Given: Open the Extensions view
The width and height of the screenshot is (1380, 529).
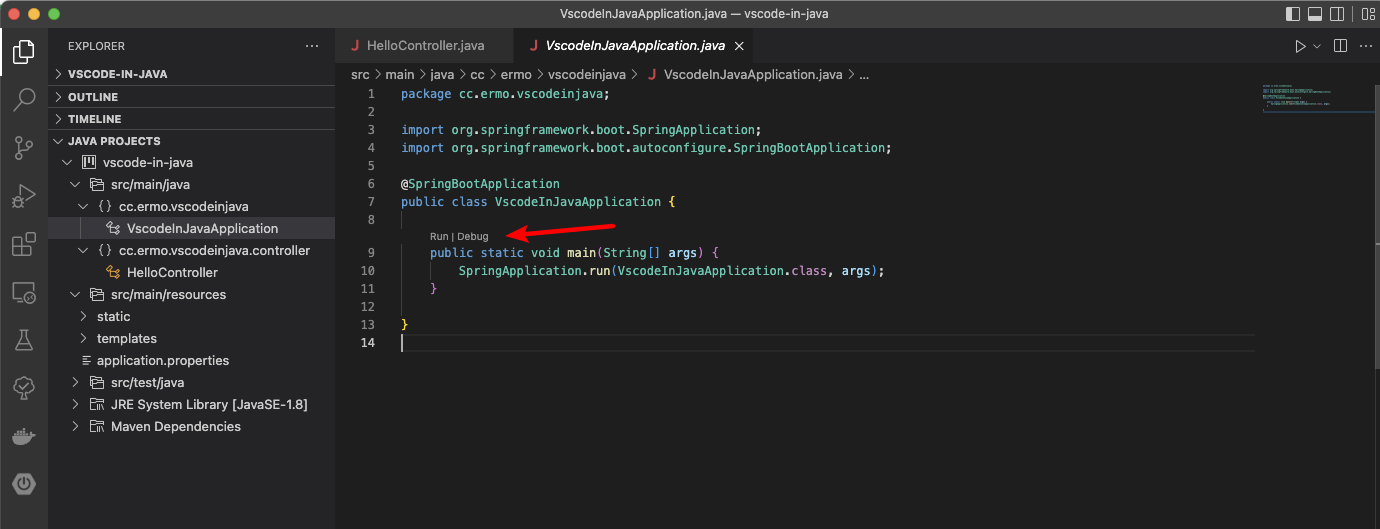Looking at the screenshot, I should click(24, 244).
